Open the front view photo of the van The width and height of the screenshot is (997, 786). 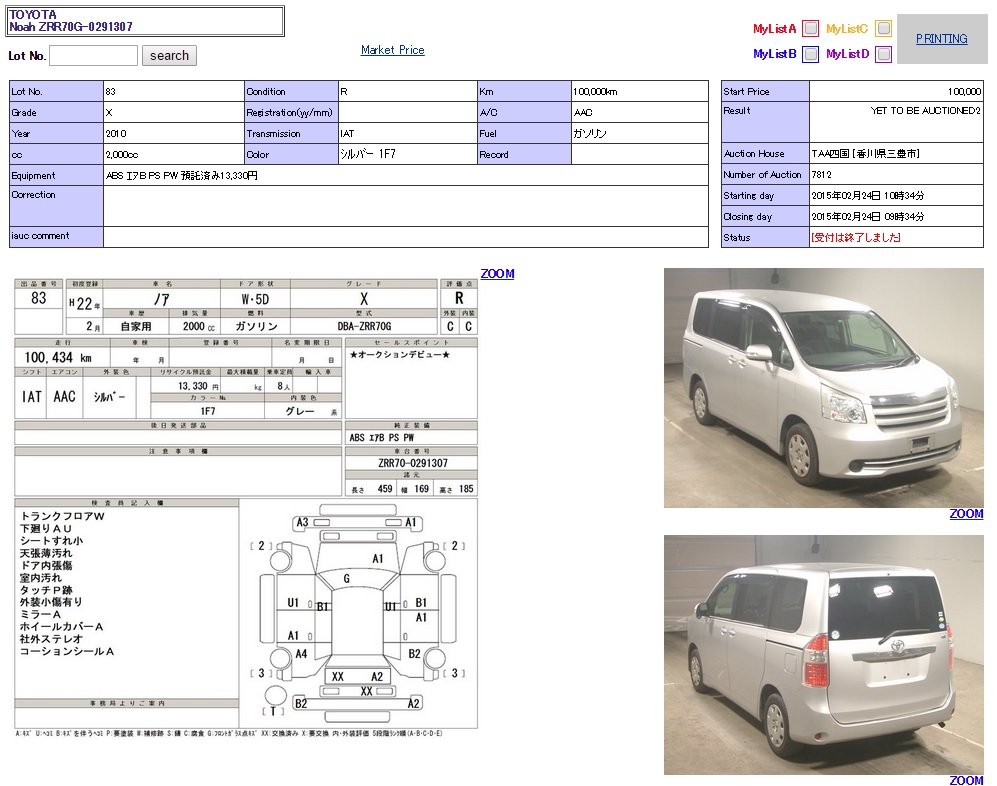[823, 388]
